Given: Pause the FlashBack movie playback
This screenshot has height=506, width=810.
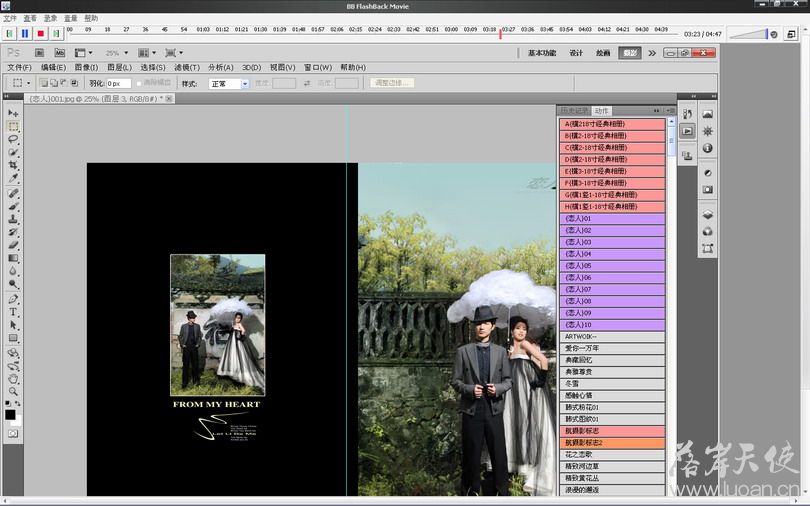Looking at the screenshot, I should (x=25, y=34).
